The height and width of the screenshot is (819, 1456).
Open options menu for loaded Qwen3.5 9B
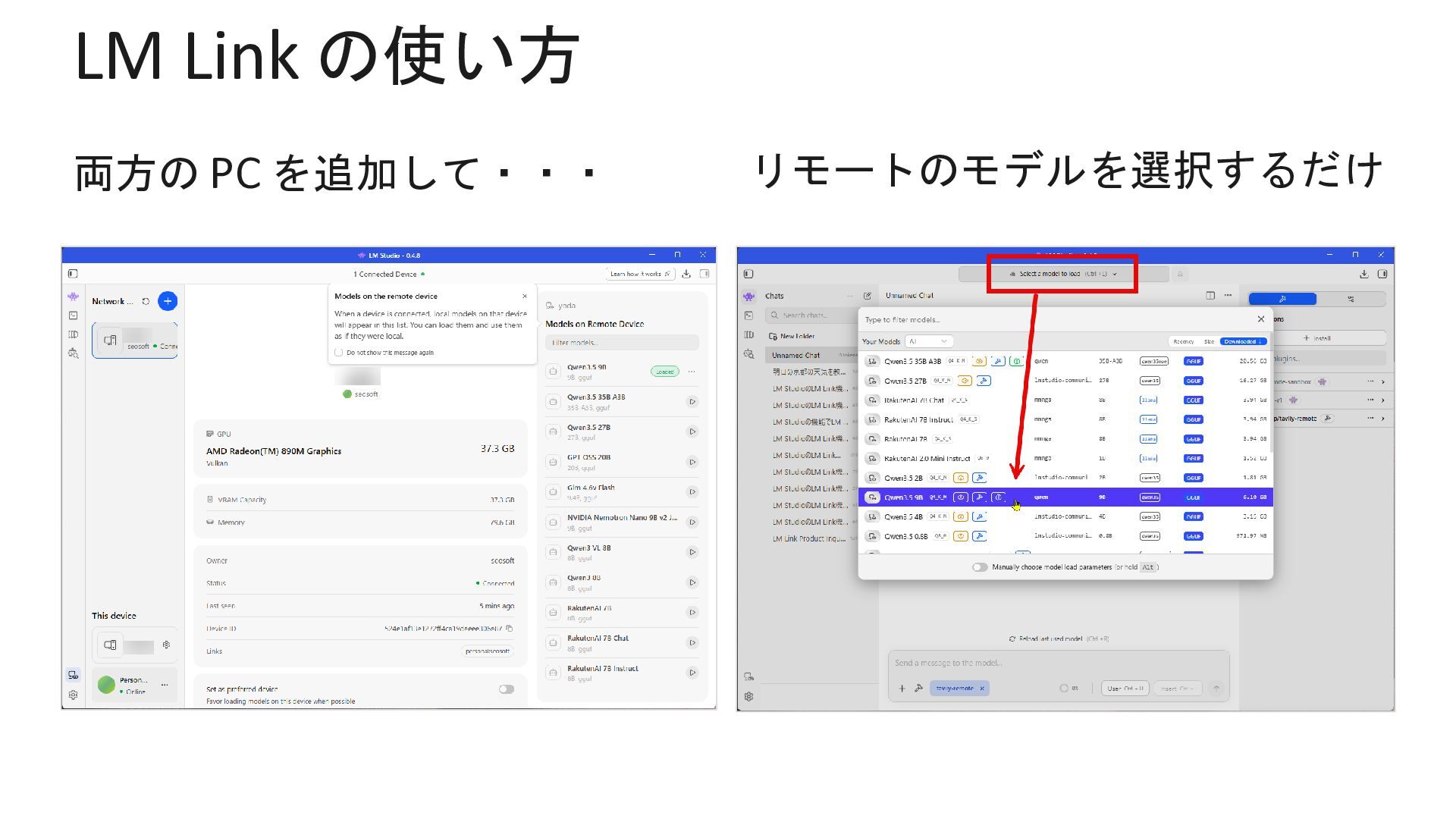692,372
